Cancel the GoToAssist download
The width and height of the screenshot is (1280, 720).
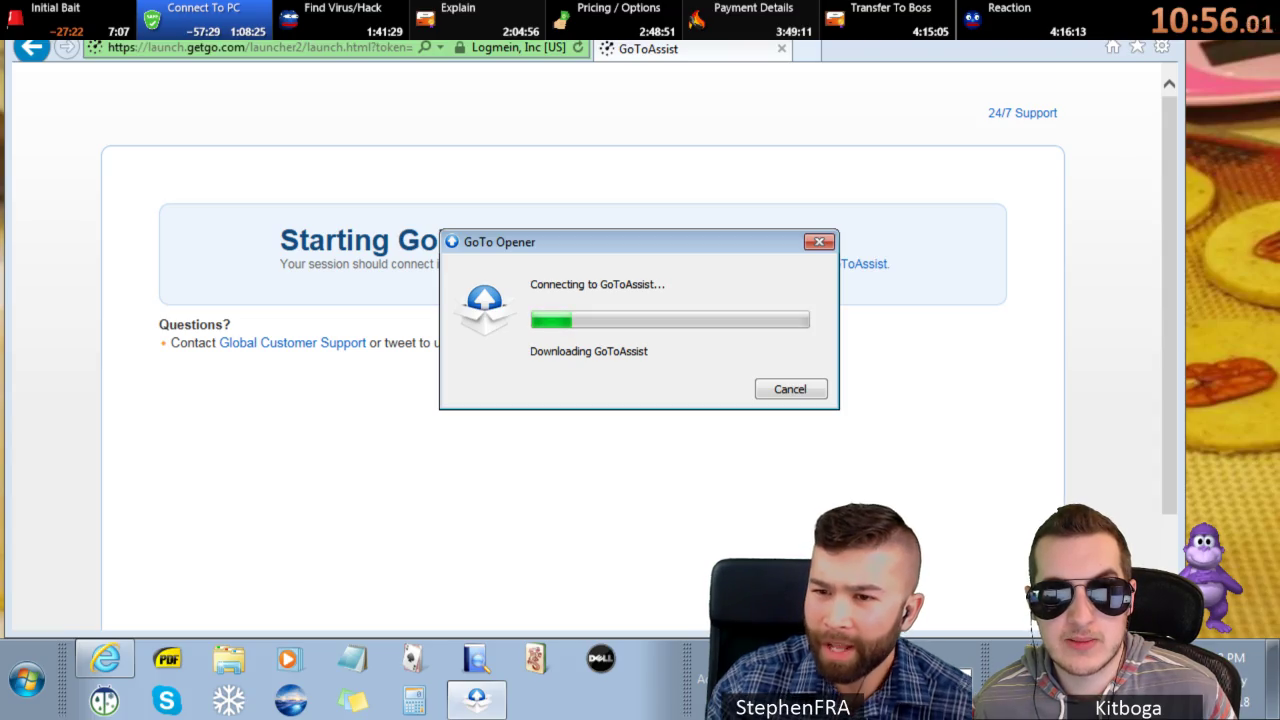point(791,389)
